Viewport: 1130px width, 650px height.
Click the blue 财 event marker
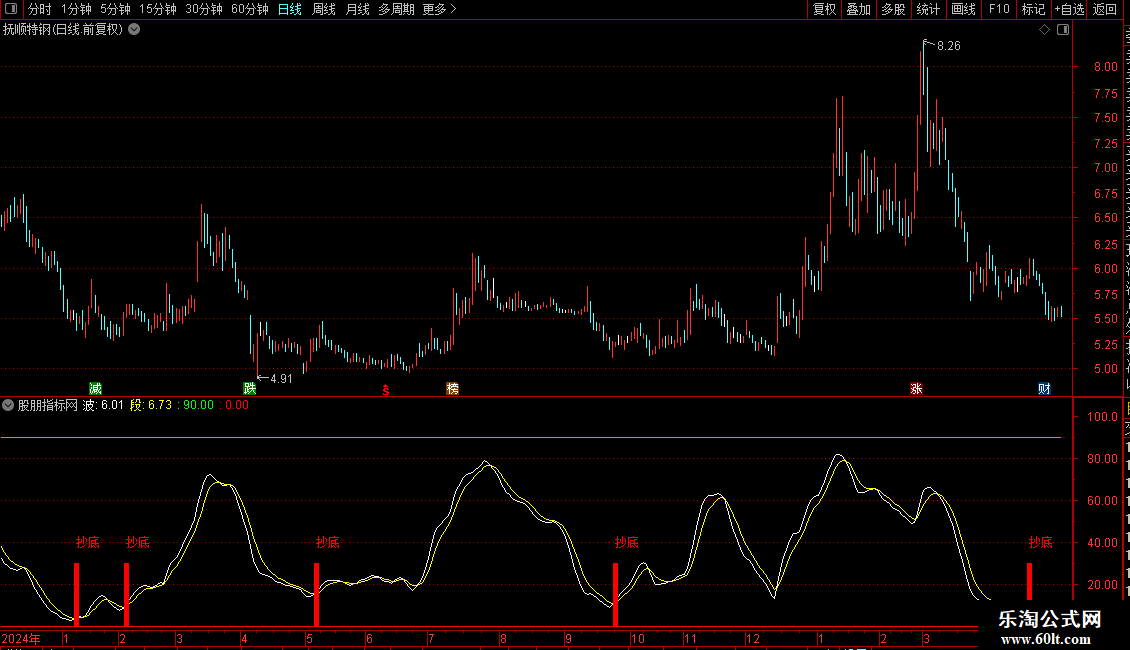1044,388
